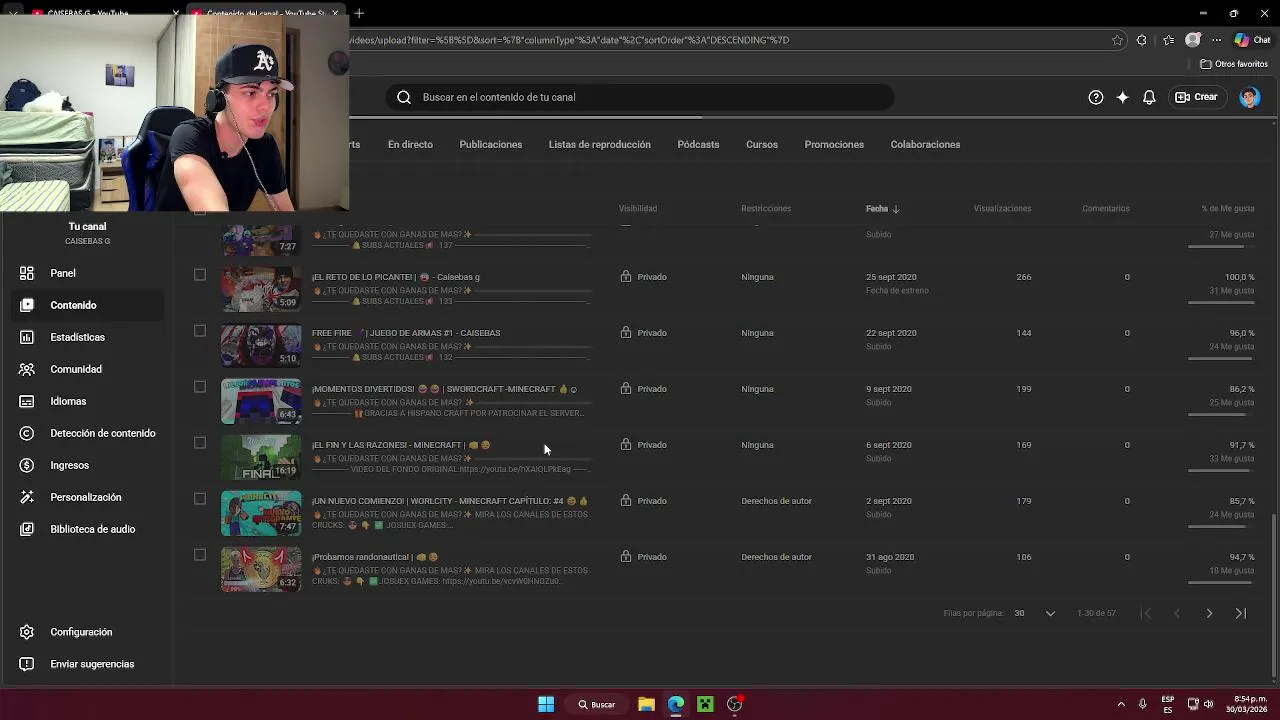Select checkbox for UN NUEVO COMIENZO video
Image resolution: width=1280 pixels, height=720 pixels.
(x=200, y=499)
